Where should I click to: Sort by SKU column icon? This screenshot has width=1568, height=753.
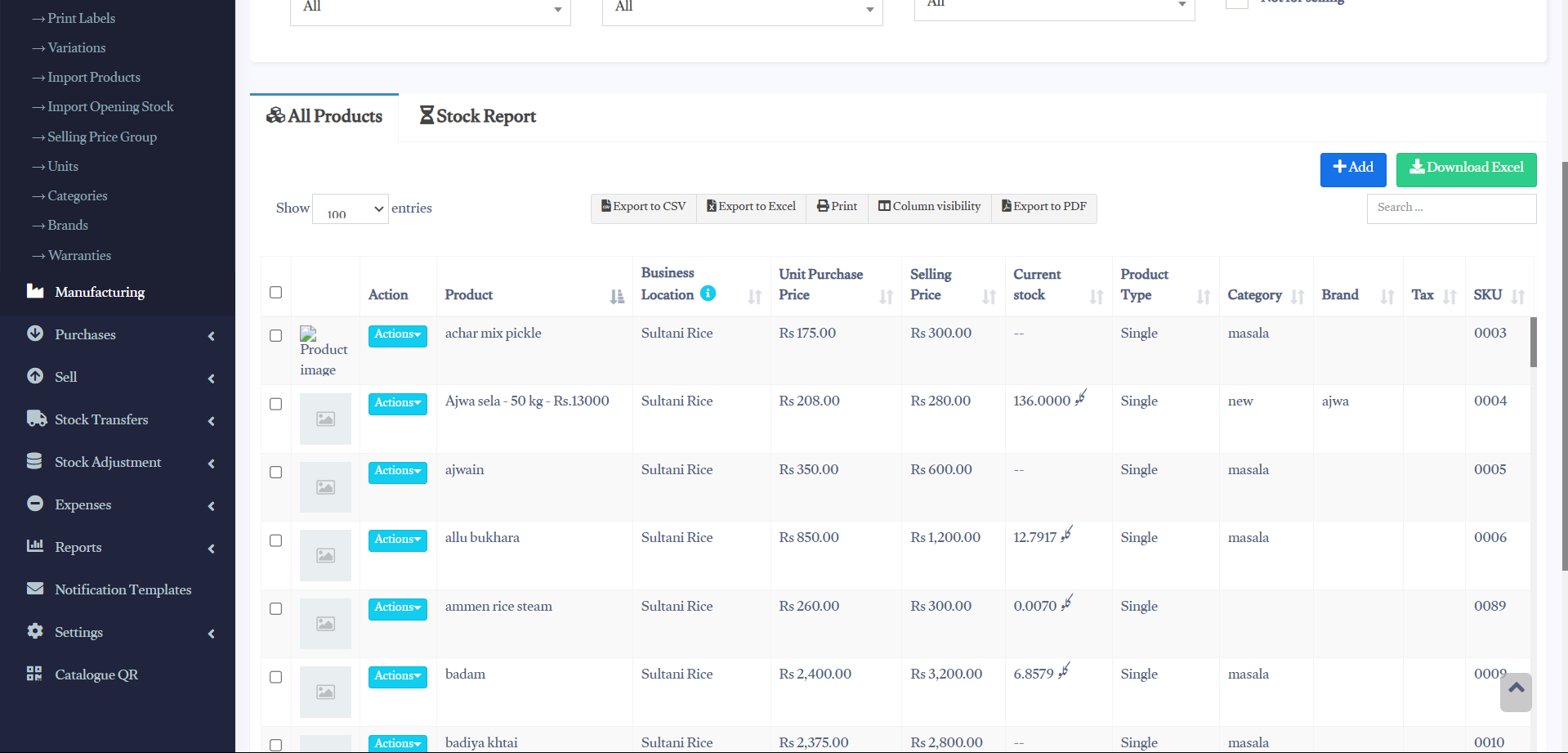point(1518,297)
